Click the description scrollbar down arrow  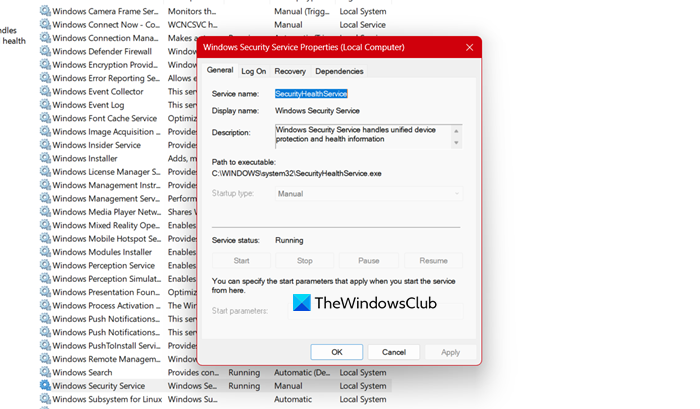[x=456, y=143]
